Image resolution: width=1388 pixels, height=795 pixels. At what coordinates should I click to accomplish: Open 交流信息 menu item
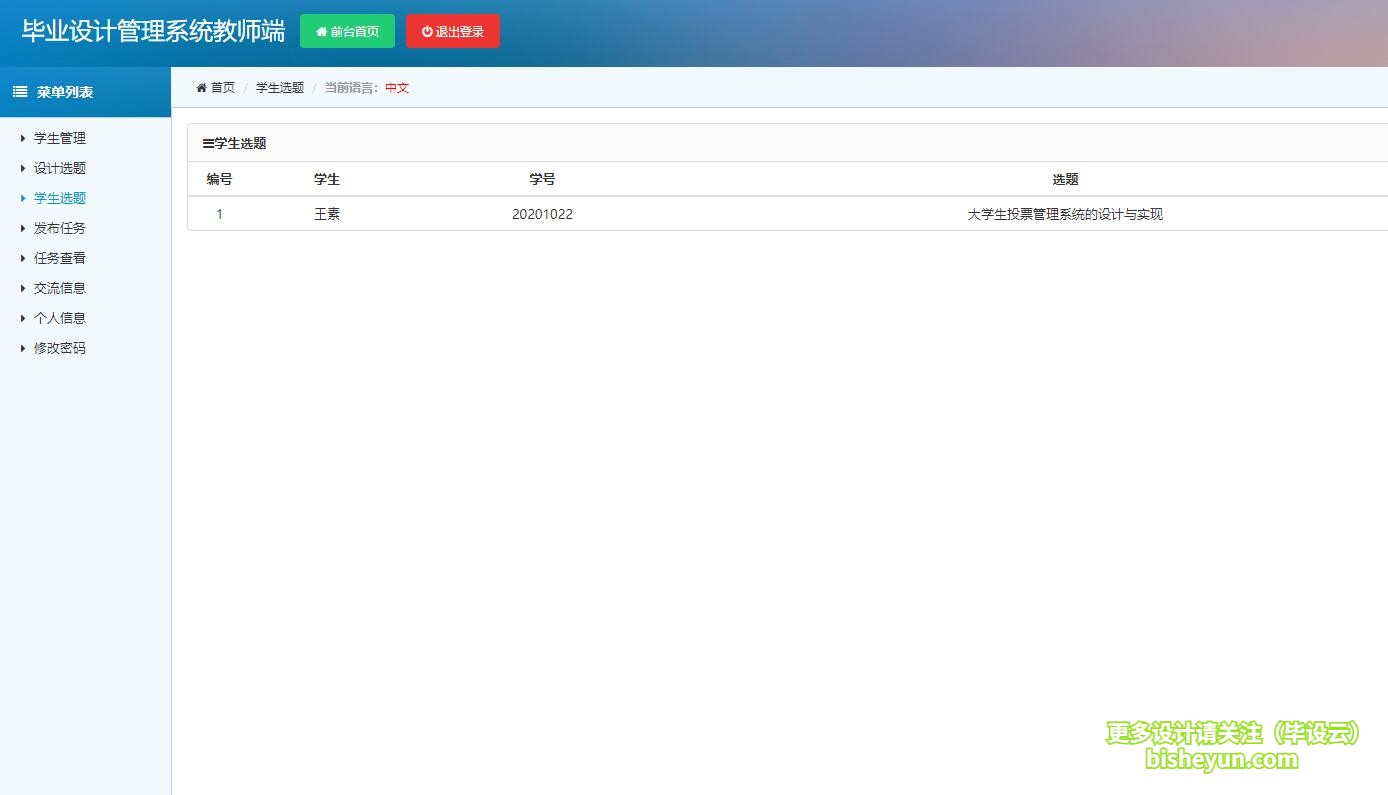coord(60,288)
